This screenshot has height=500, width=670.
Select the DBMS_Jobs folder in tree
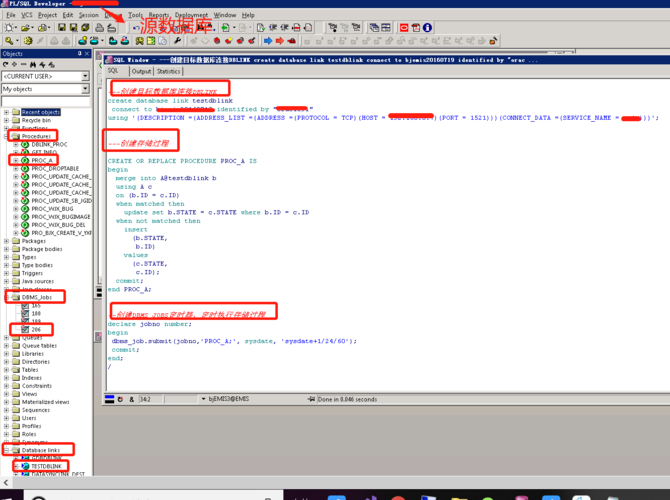click(37, 297)
